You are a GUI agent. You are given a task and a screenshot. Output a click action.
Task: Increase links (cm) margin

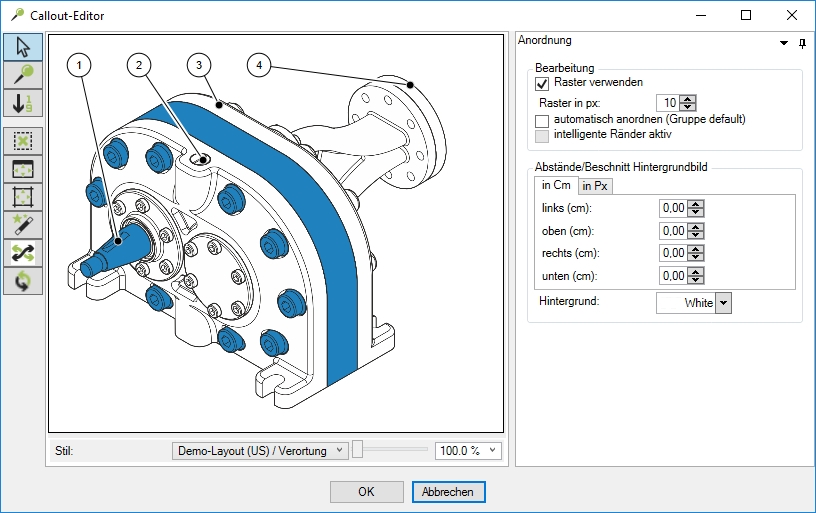click(x=696, y=204)
